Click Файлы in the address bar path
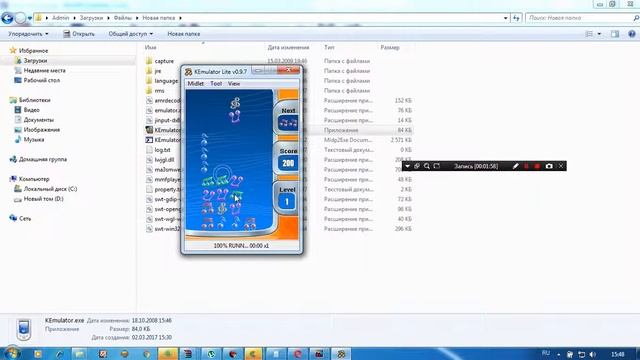This screenshot has height=360, width=640. (122, 18)
